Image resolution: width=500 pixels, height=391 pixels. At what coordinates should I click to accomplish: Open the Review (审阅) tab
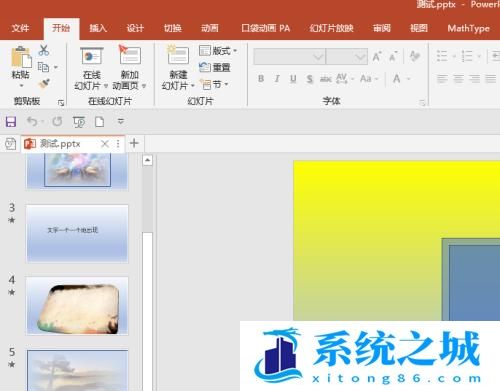(382, 28)
